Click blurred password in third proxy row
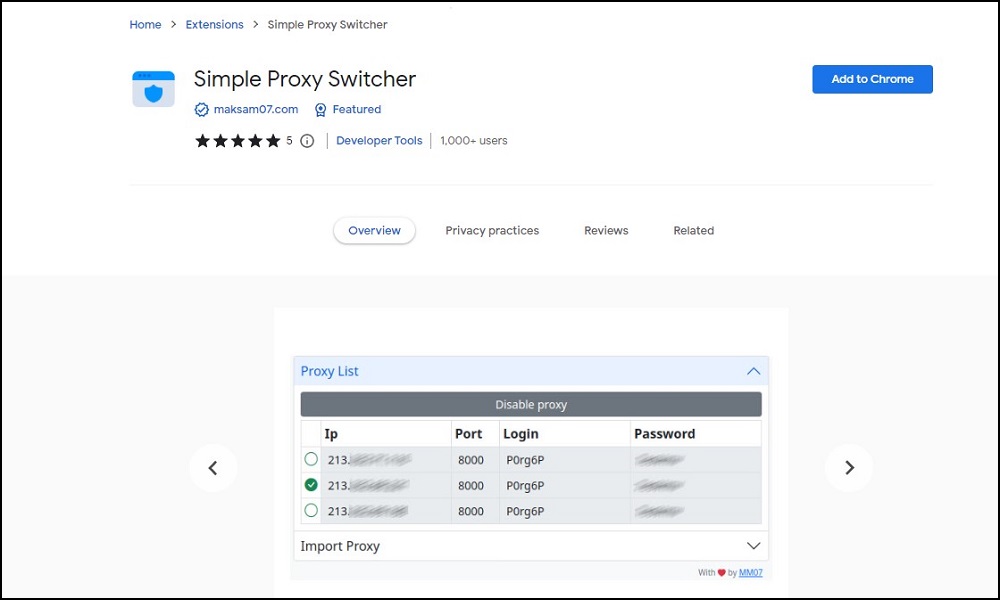This screenshot has height=600, width=1000. pos(659,511)
